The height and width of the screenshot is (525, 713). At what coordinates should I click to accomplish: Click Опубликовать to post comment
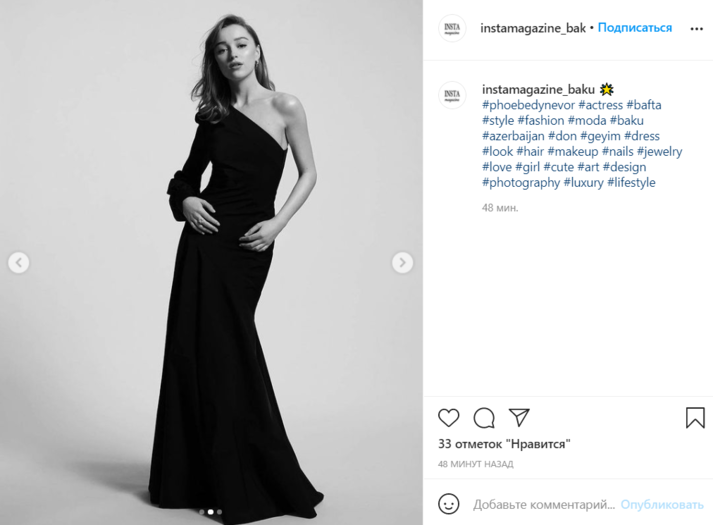pyautogui.click(x=662, y=504)
